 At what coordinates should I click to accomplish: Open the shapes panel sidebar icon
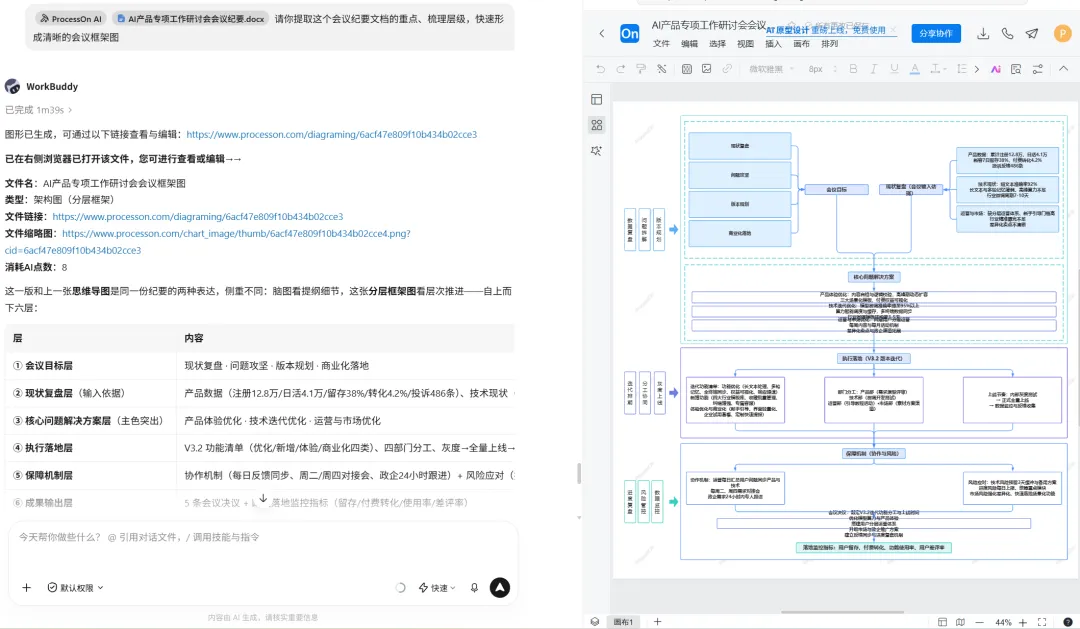coord(596,125)
